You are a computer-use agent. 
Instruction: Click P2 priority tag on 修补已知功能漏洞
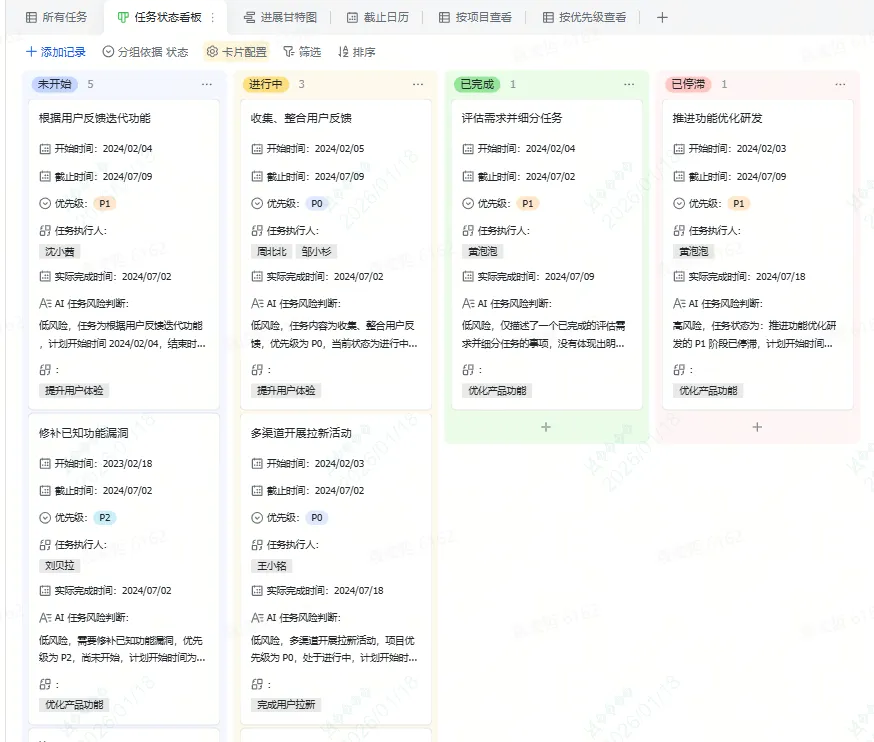pos(105,518)
